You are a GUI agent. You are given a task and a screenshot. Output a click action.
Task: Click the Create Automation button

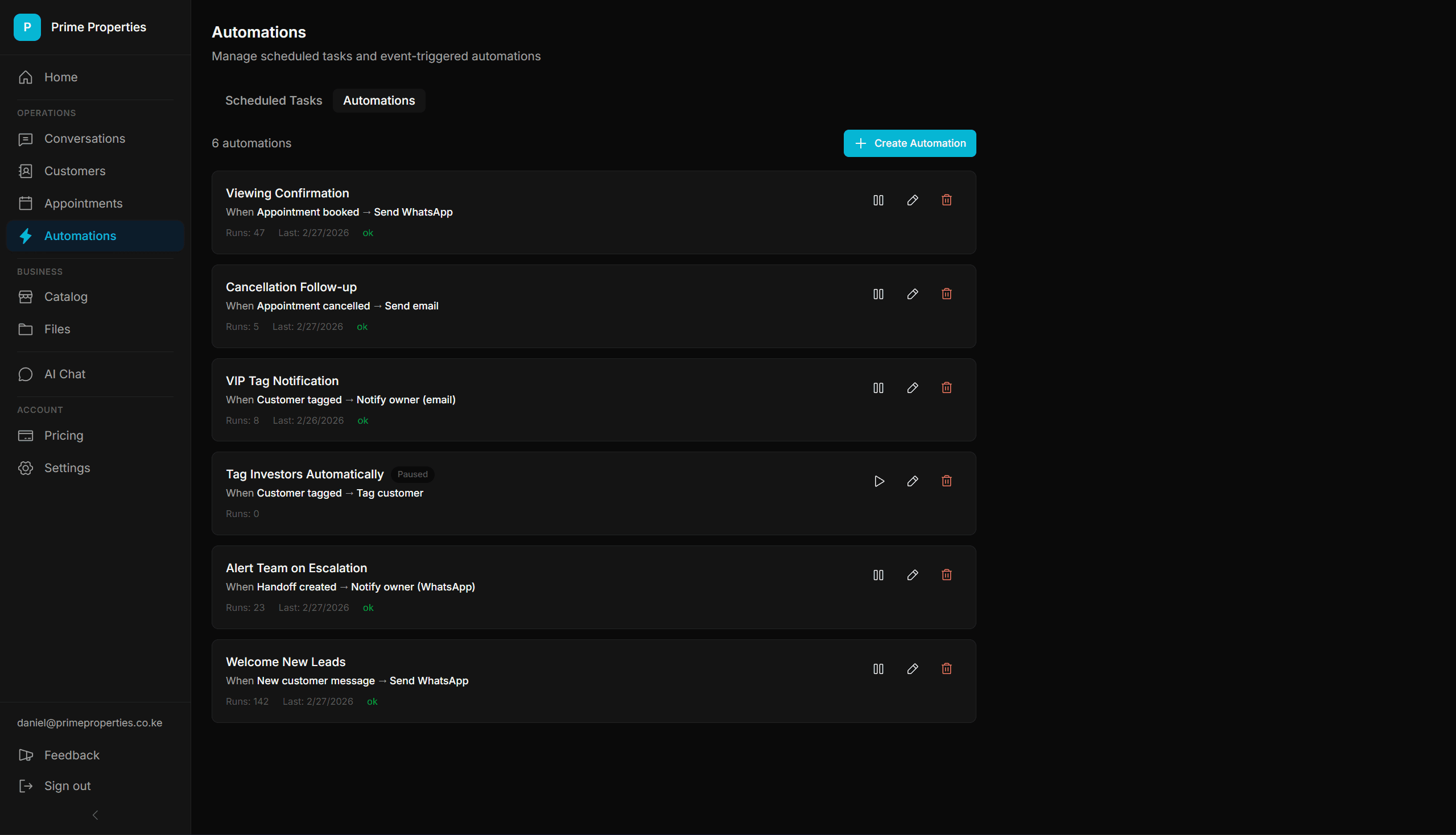point(909,143)
